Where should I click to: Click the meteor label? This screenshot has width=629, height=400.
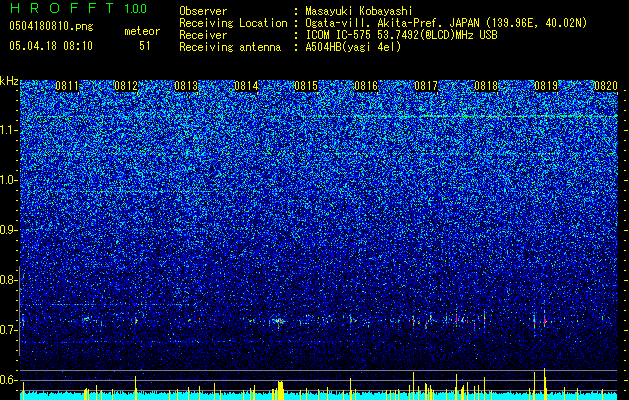[x=142, y=31]
